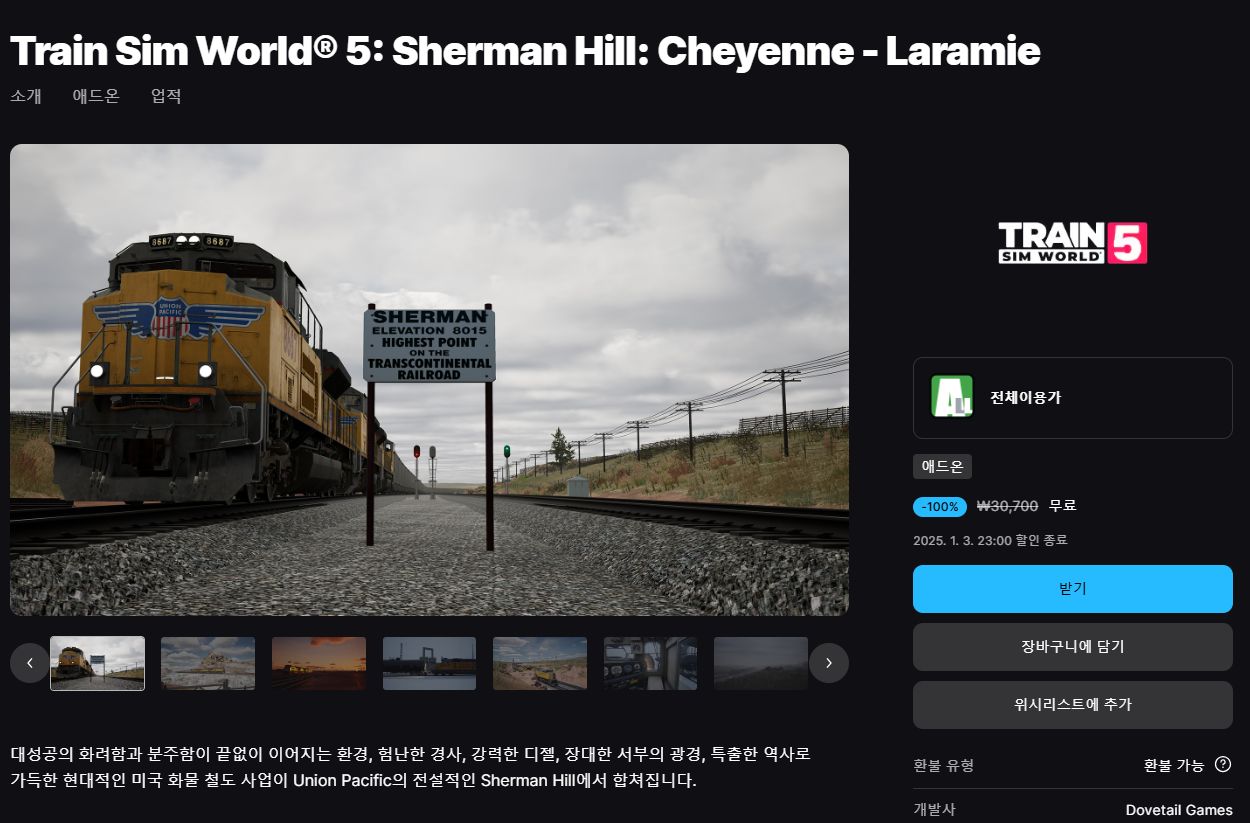Open the 전체이용가 rating card
This screenshot has height=823, width=1250.
[x=1072, y=398]
